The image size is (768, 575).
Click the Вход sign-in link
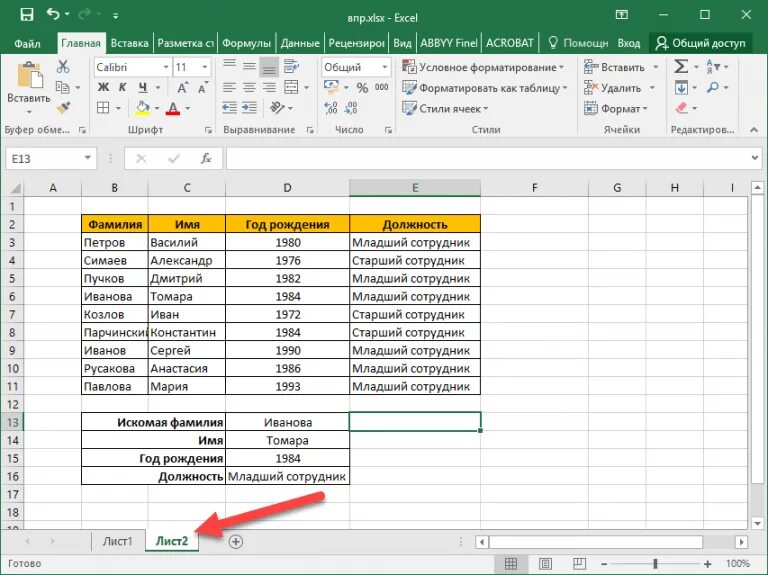point(629,43)
